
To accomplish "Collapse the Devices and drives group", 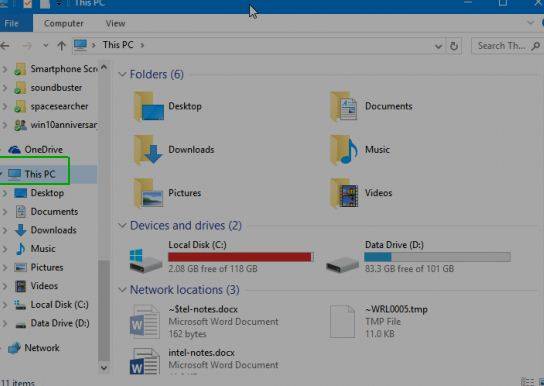I will pos(122,225).
